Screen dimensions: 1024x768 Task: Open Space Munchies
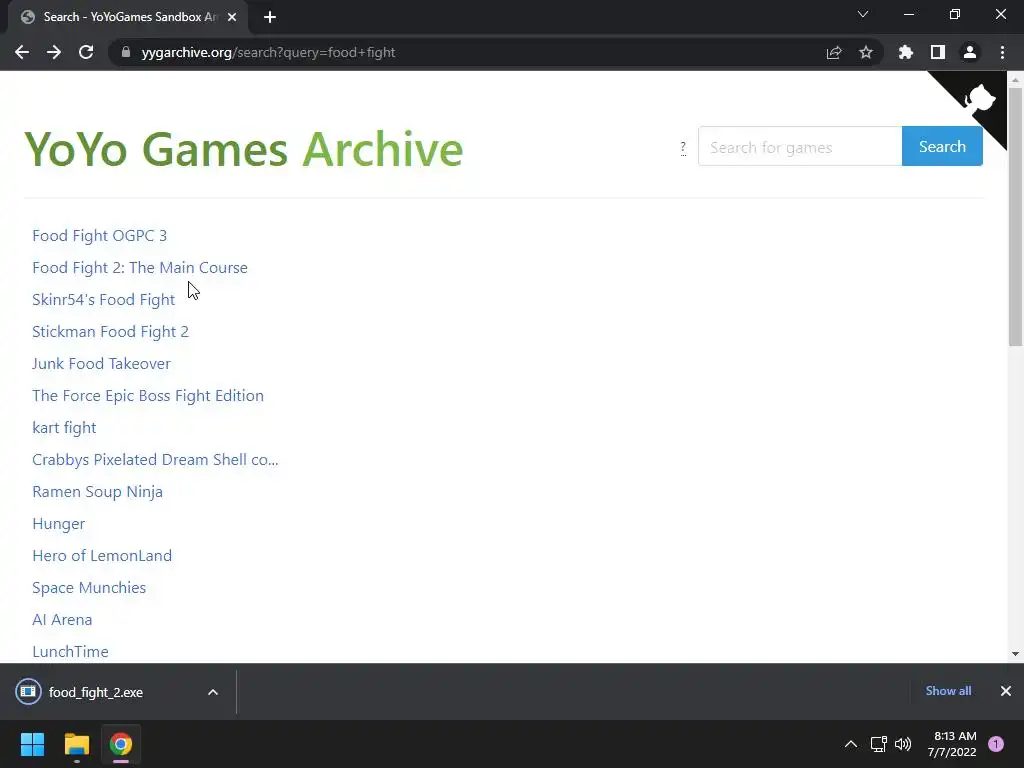[x=89, y=588]
